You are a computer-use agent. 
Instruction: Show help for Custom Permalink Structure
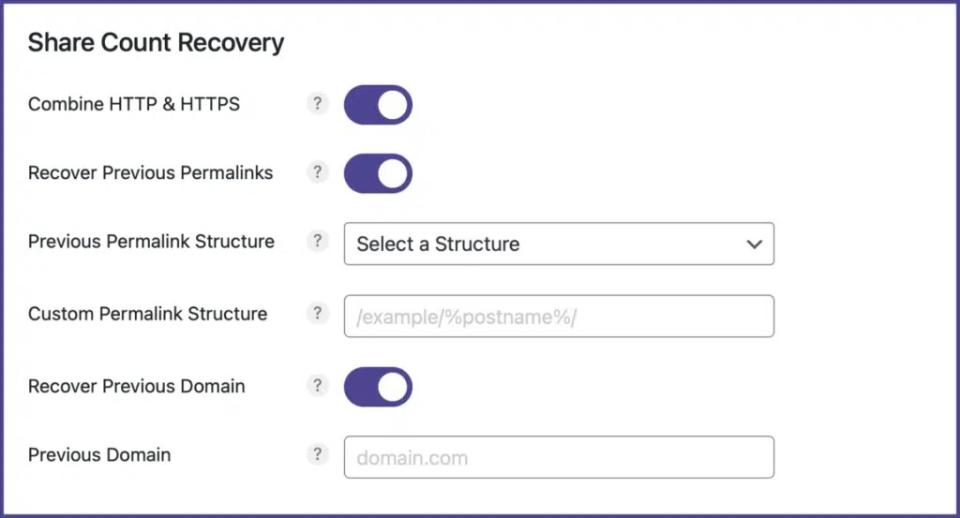[x=317, y=313]
